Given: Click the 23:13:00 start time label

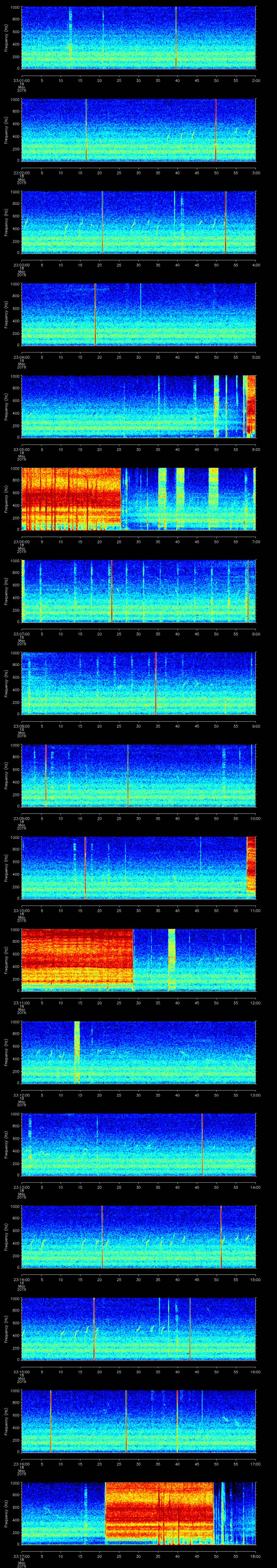Looking at the screenshot, I should (21, 1187).
